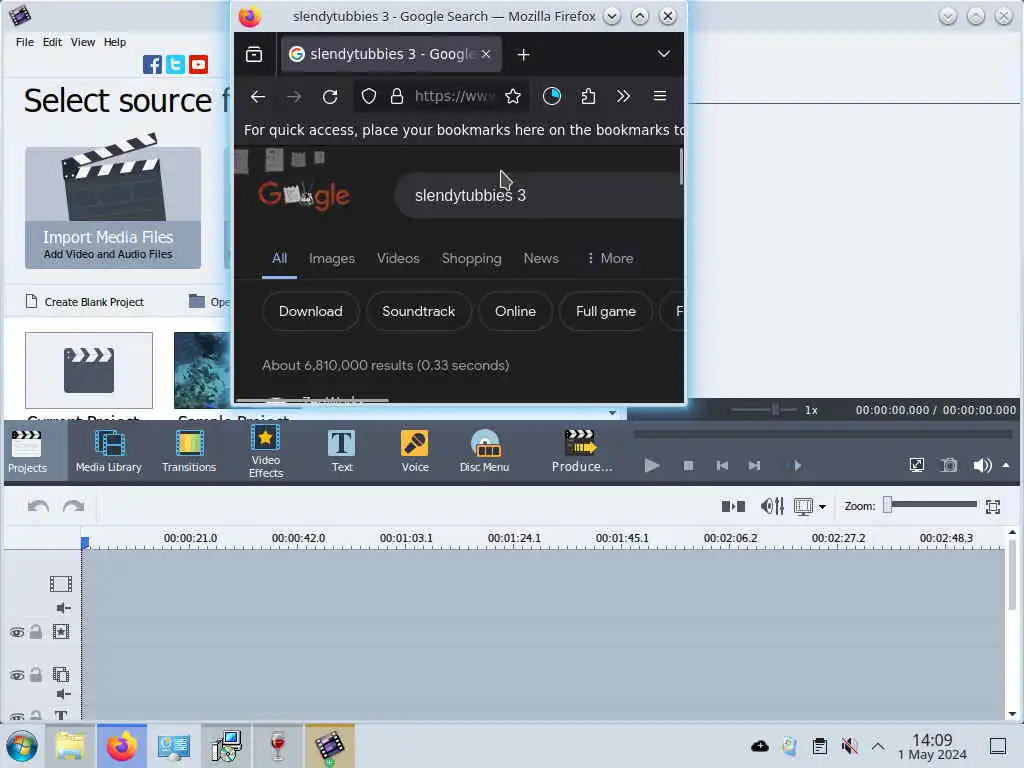Take a snapshot of the preview
1024x768 pixels.
(949, 465)
